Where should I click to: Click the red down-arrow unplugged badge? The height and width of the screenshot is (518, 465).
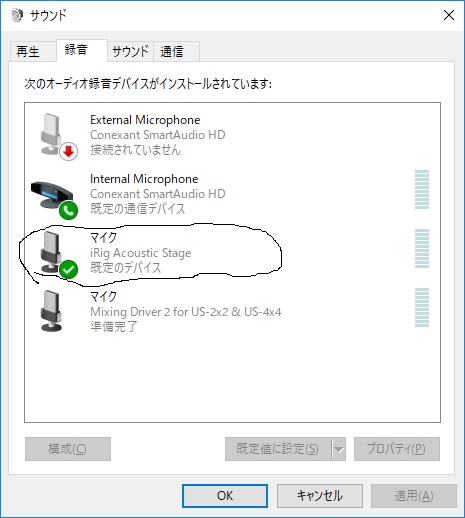pyautogui.click(x=69, y=152)
